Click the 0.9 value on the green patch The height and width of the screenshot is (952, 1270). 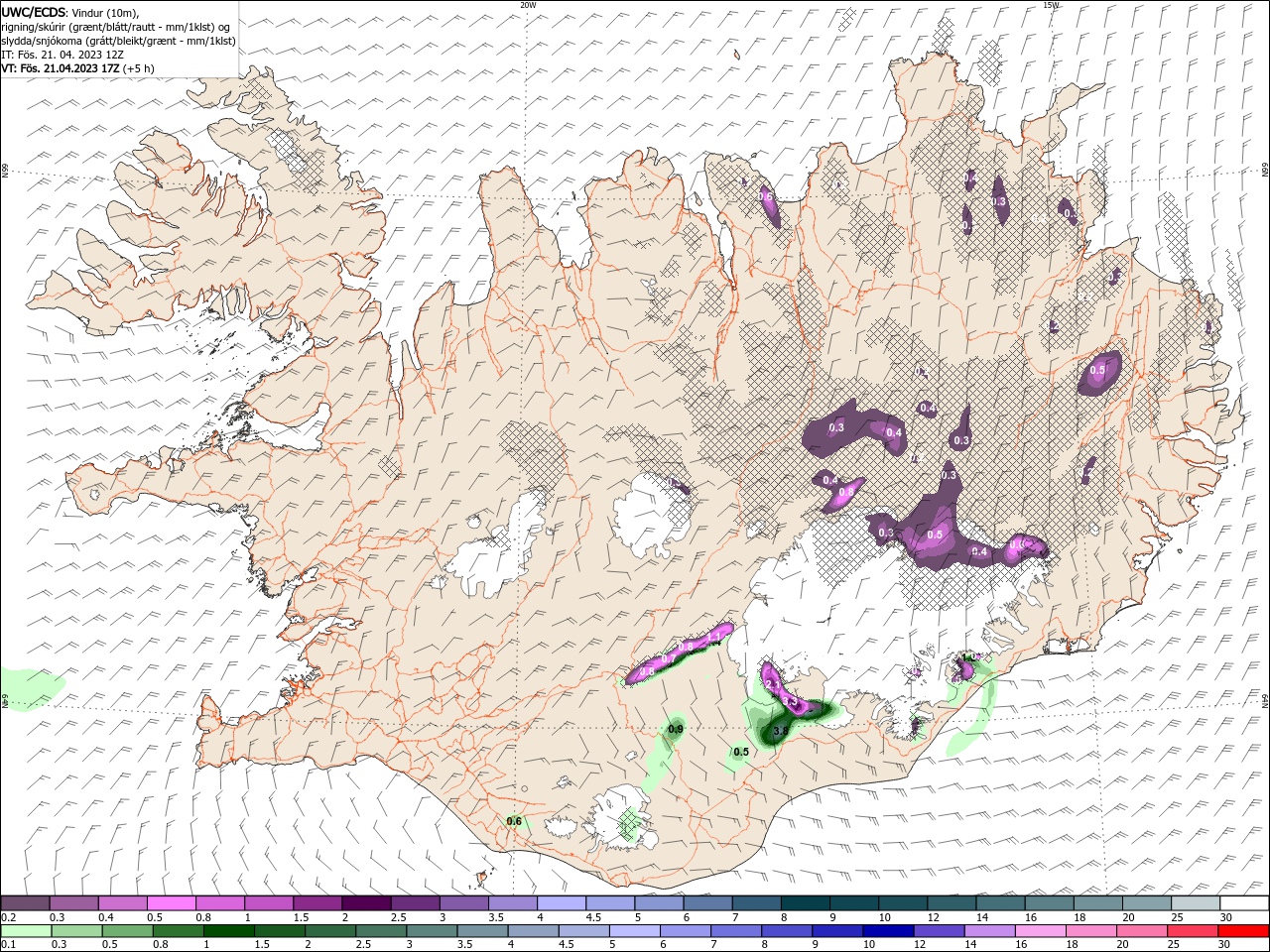[676, 730]
